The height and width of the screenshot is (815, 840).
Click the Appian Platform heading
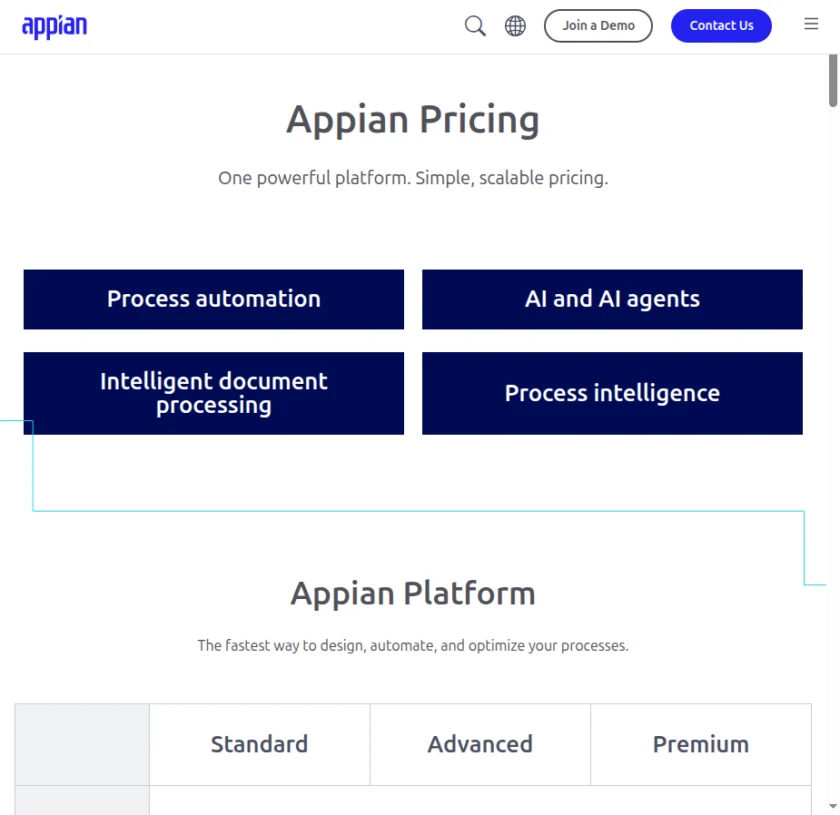(x=412, y=593)
